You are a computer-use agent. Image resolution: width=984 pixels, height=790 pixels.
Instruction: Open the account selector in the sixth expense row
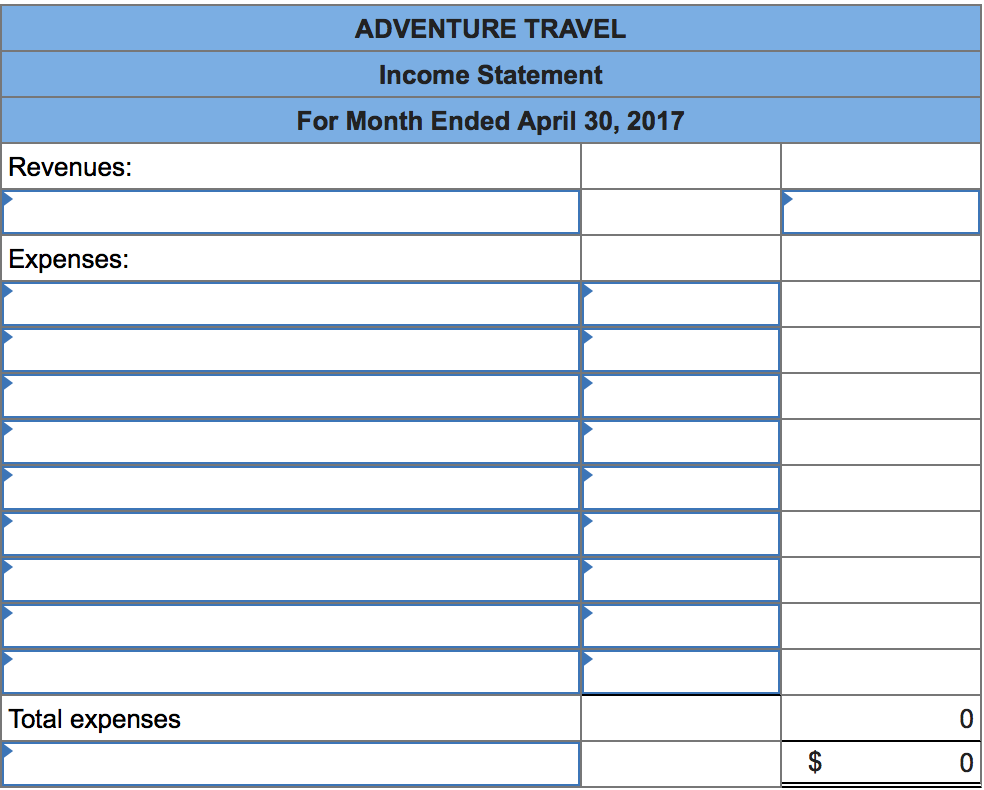click(x=586, y=520)
